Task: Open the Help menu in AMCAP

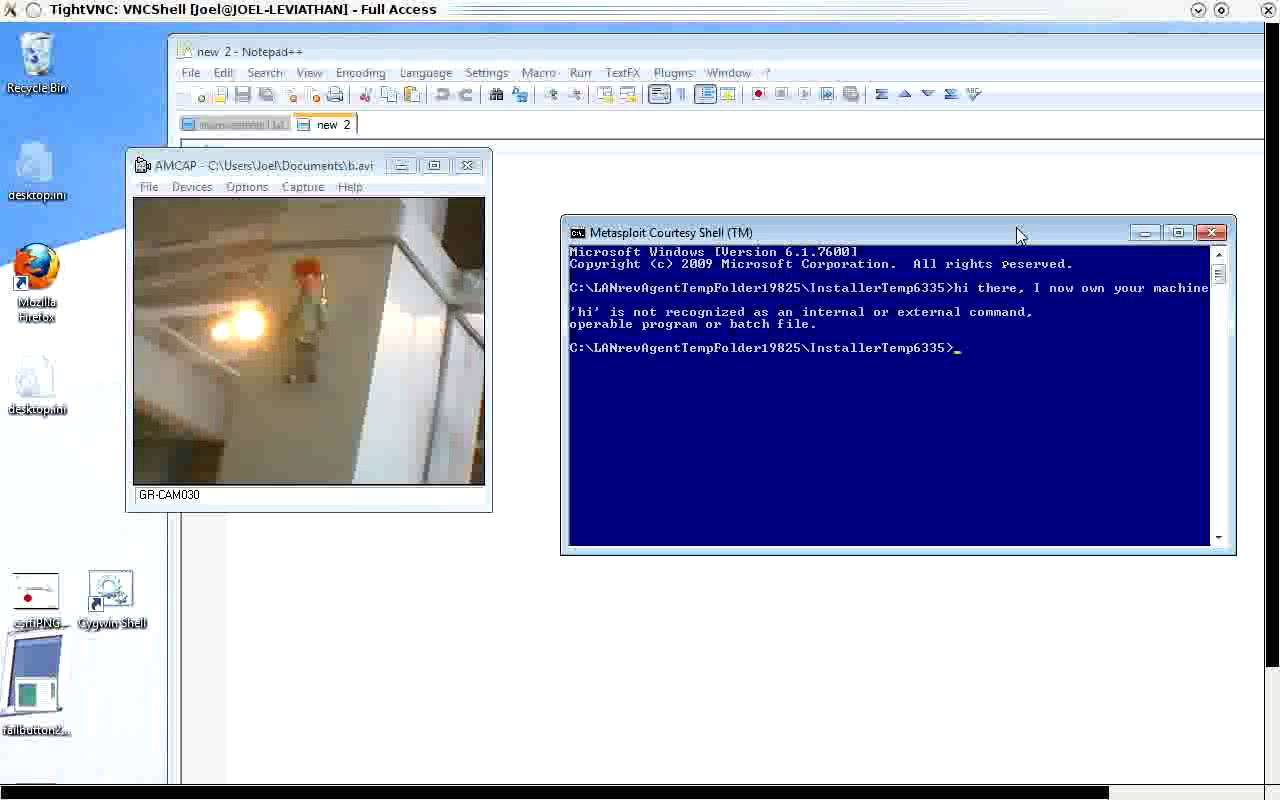Action: [350, 187]
